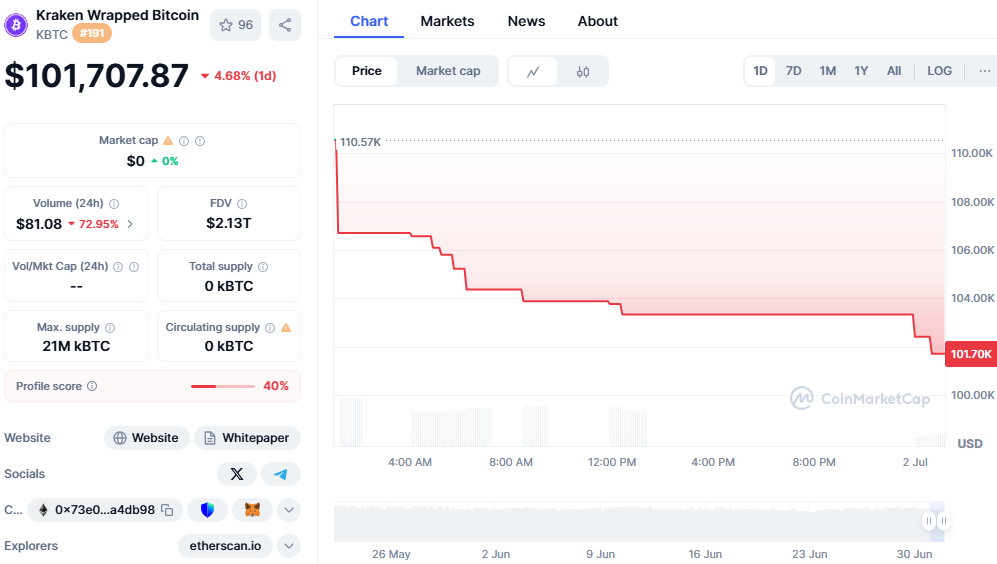Click the FDV info icon
The width and height of the screenshot is (997, 564).
(x=242, y=203)
